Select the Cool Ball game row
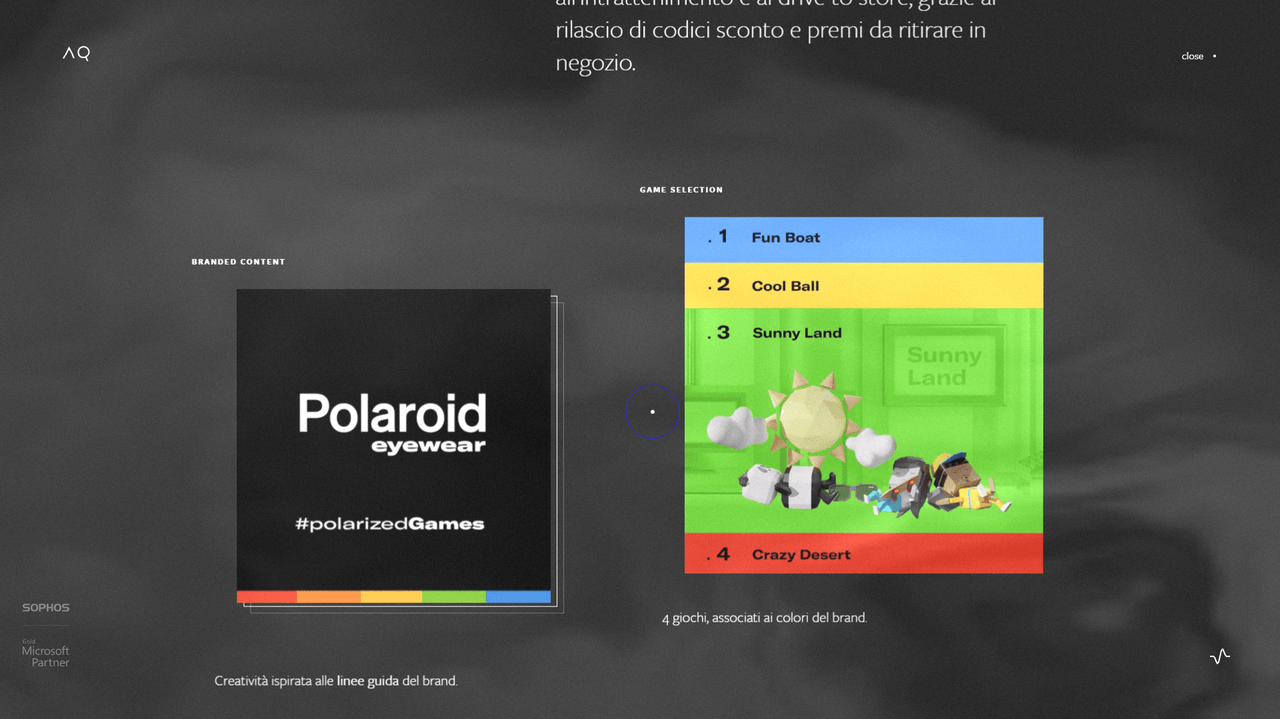 tap(864, 285)
